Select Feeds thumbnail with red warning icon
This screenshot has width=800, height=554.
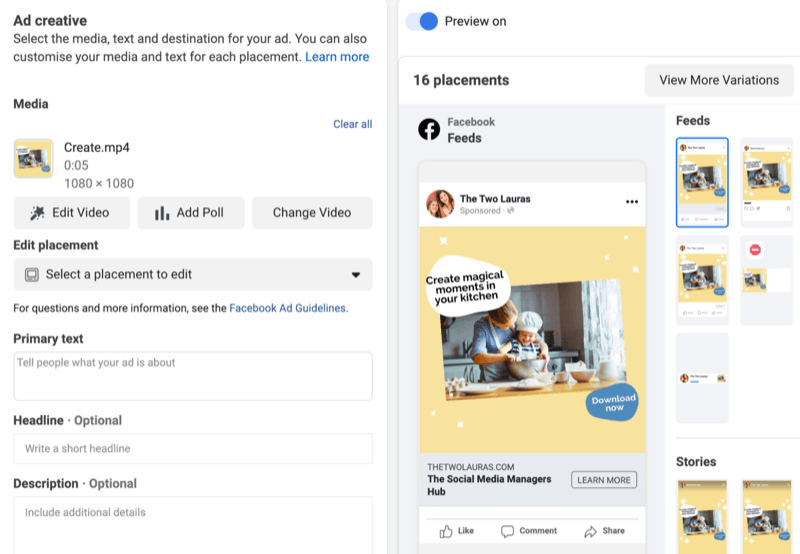click(766, 280)
